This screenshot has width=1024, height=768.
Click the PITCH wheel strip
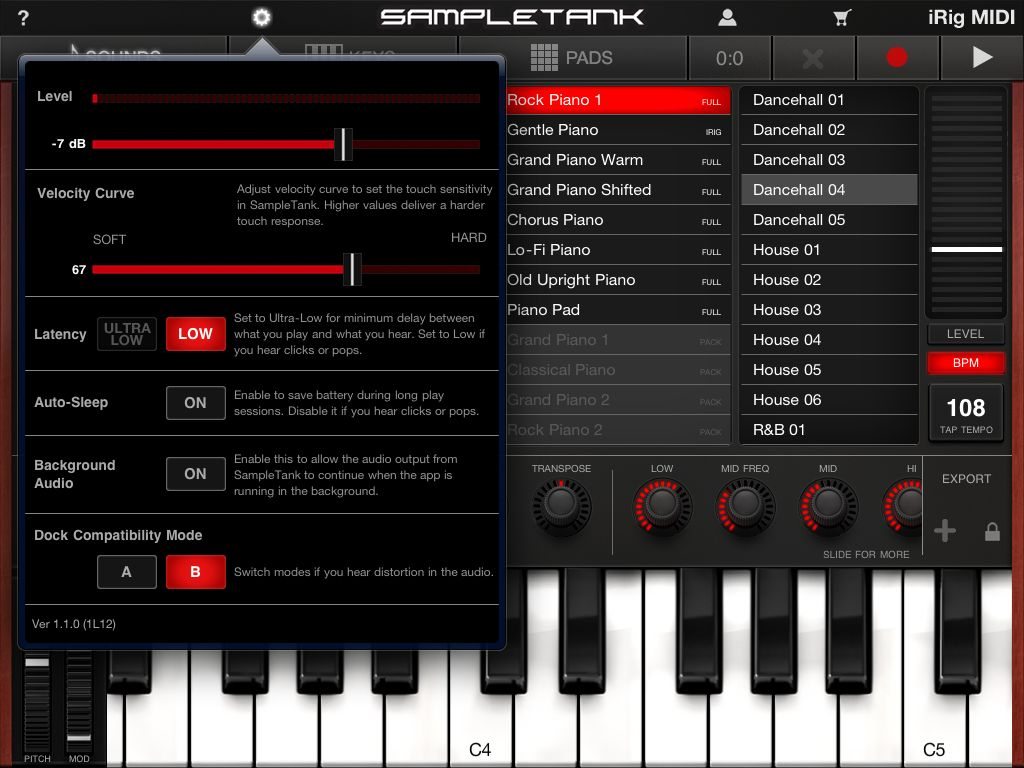coord(37,702)
